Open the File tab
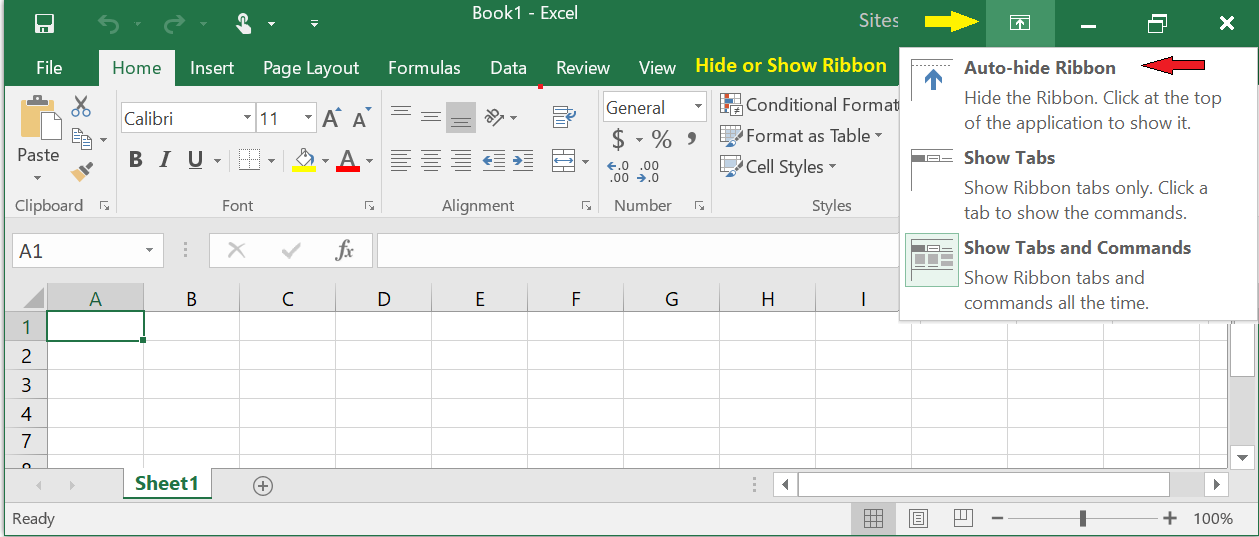Screen dimensions: 1259x537 [49, 68]
